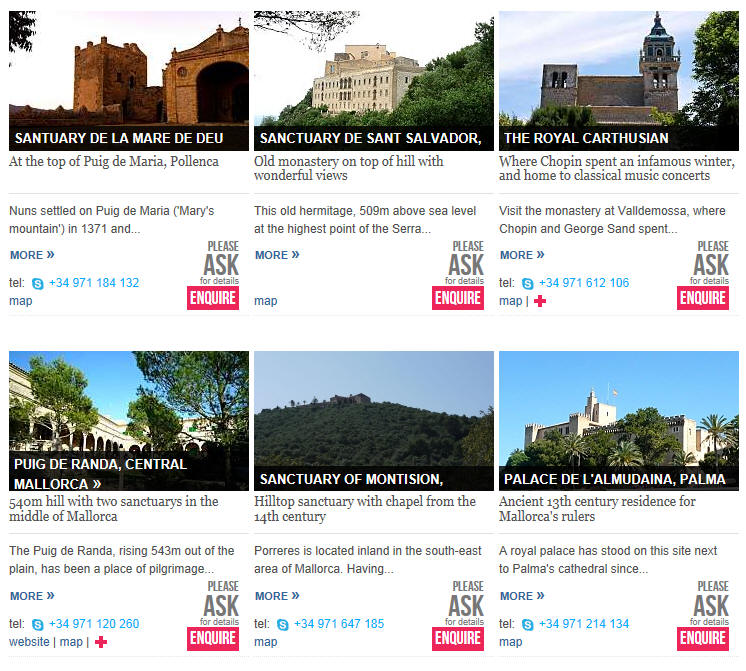Click Skype icon next to +34 971 647 185

click(x=283, y=625)
